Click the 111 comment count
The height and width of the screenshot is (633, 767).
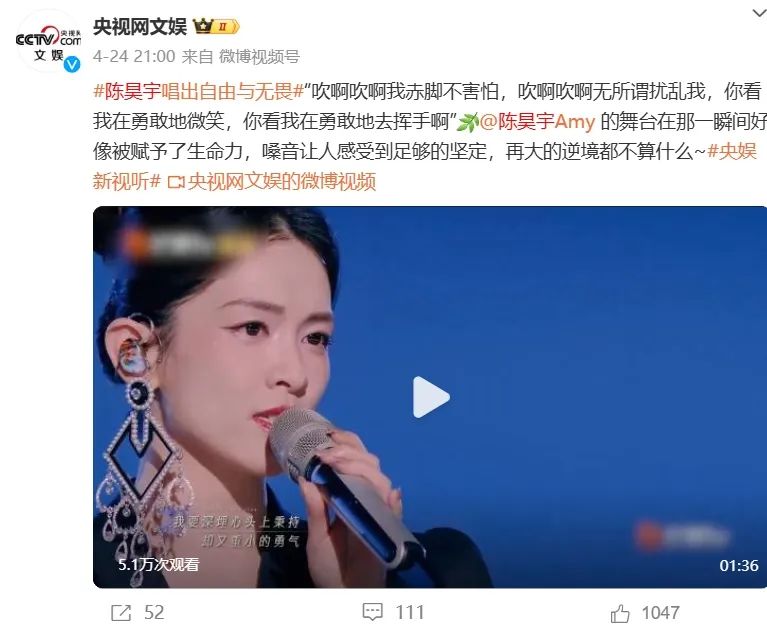tap(409, 612)
